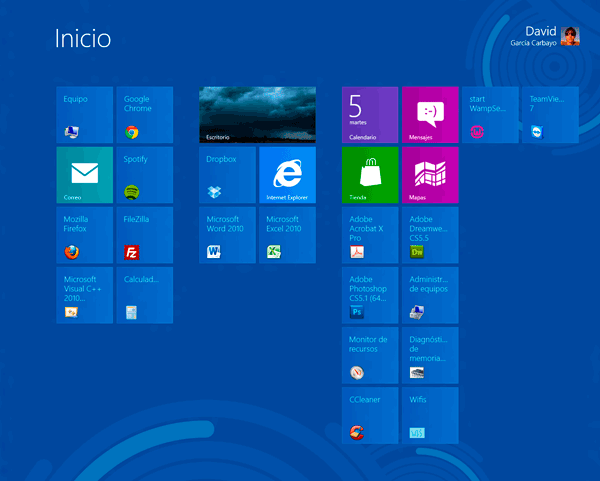Open the Calendario tile

coord(370,115)
